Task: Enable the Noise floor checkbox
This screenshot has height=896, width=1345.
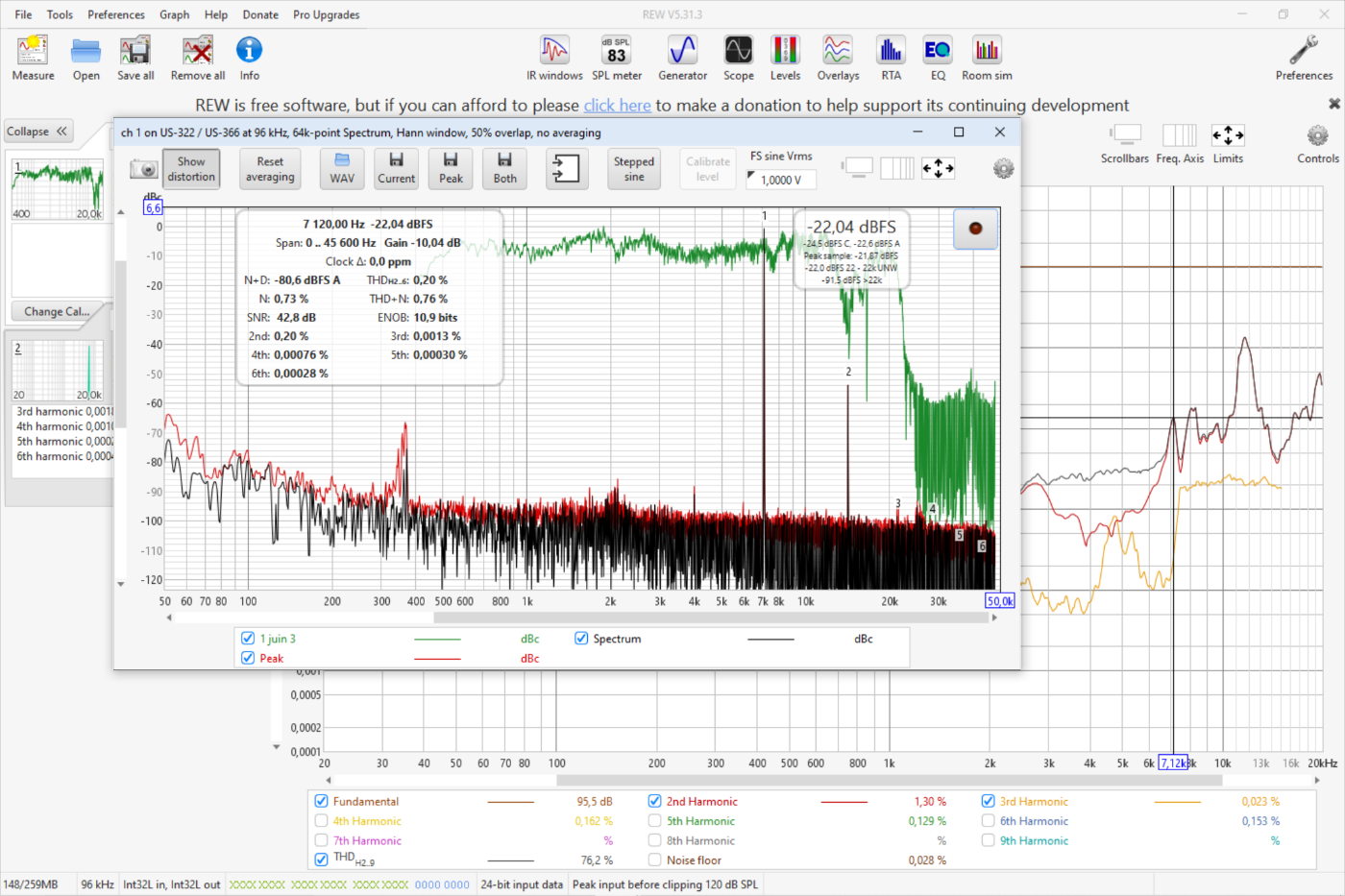Action: tap(655, 860)
